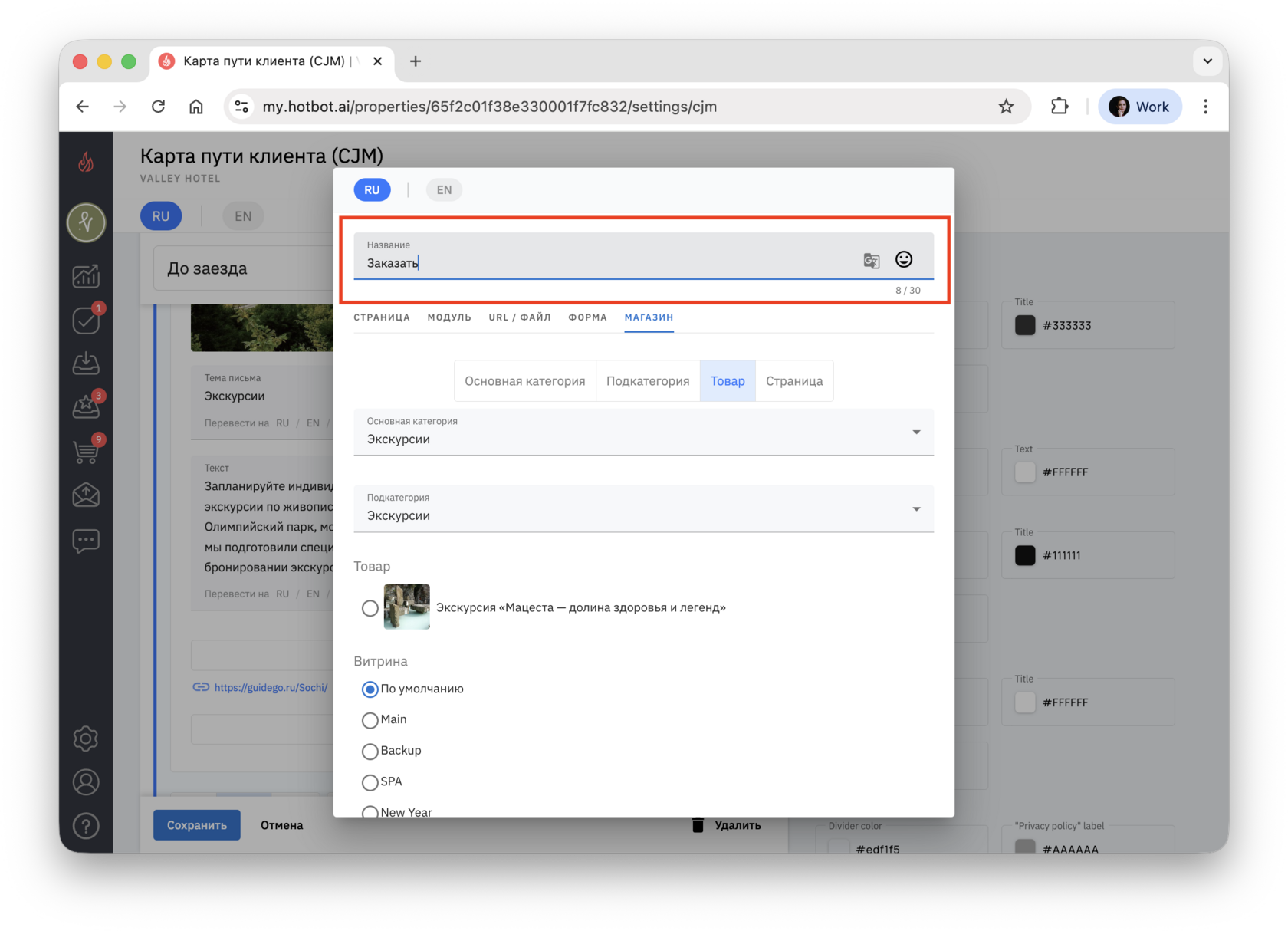Open a new browser tab
This screenshot has height=931, width=1288.
(x=416, y=61)
